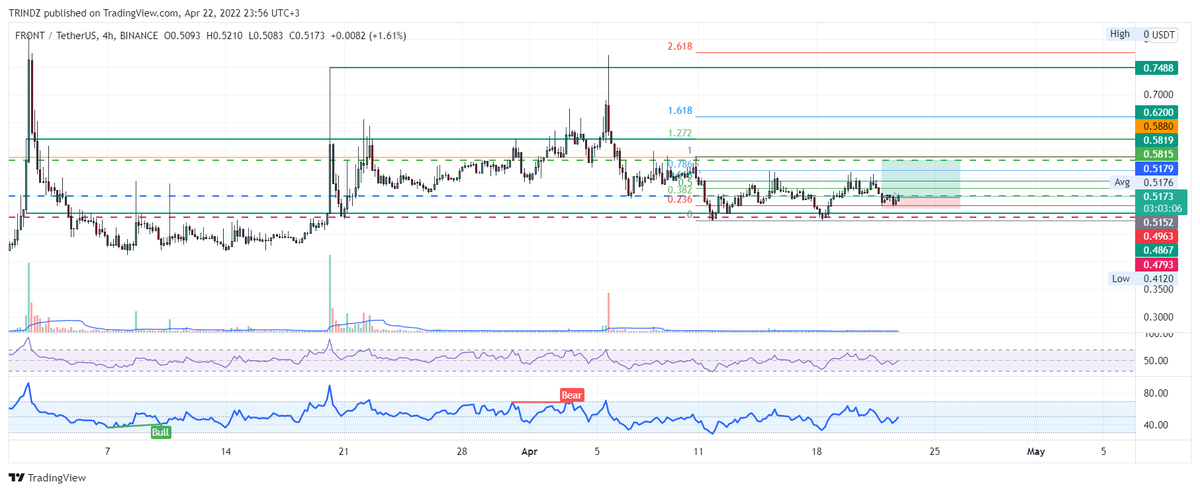Click the blue 0.5179 price label
Viewport: 1200px width, 492px height.
tap(1155, 169)
